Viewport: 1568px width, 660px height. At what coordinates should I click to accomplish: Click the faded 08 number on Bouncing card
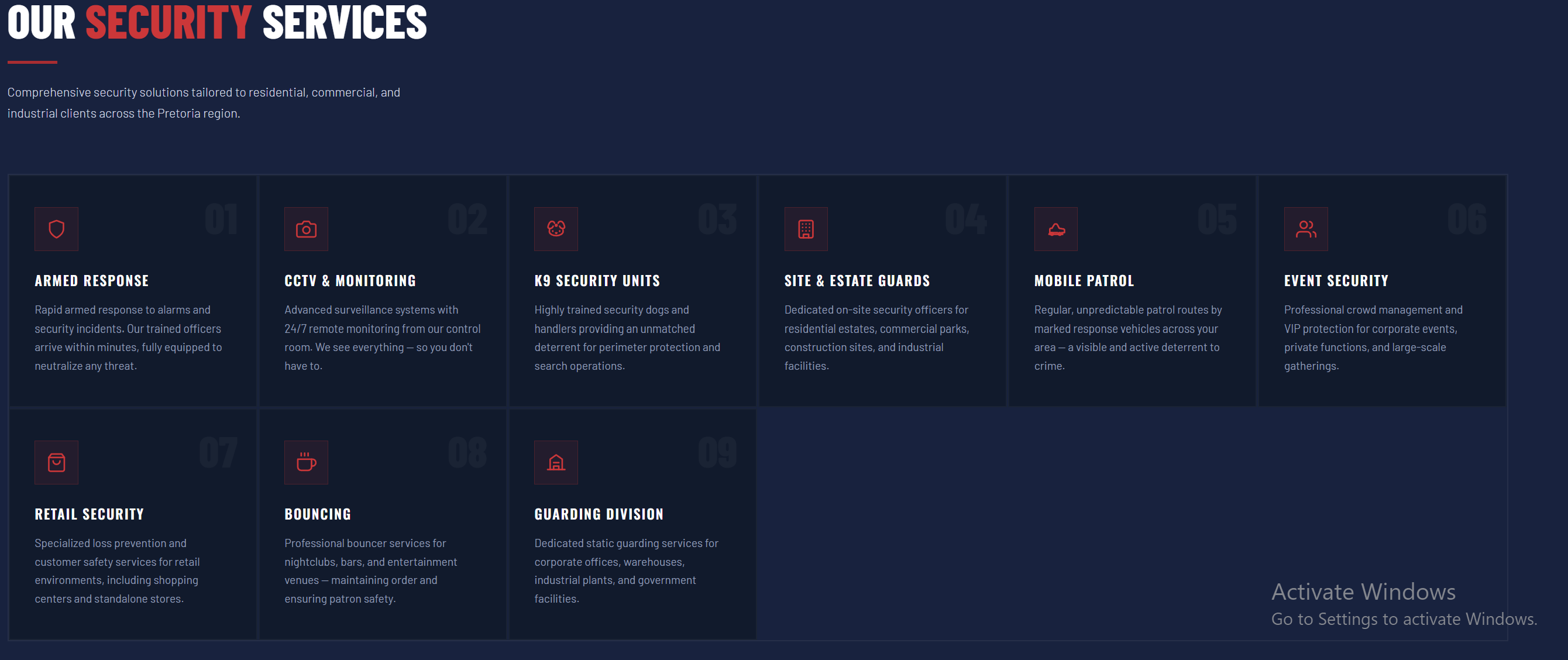467,452
